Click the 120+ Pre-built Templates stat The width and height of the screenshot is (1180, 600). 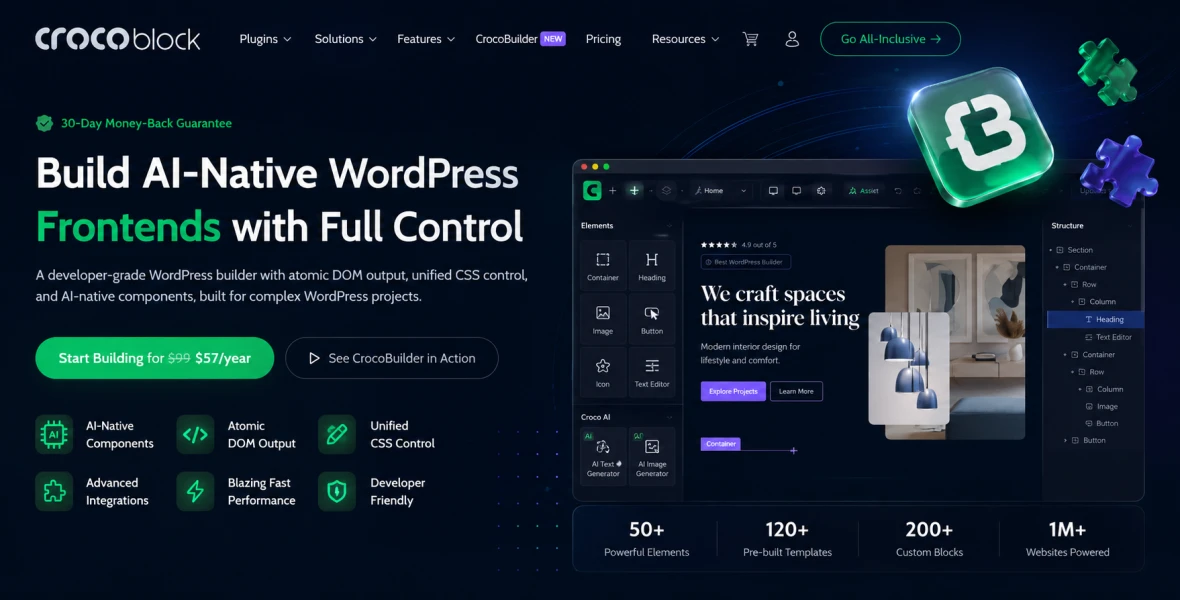787,539
